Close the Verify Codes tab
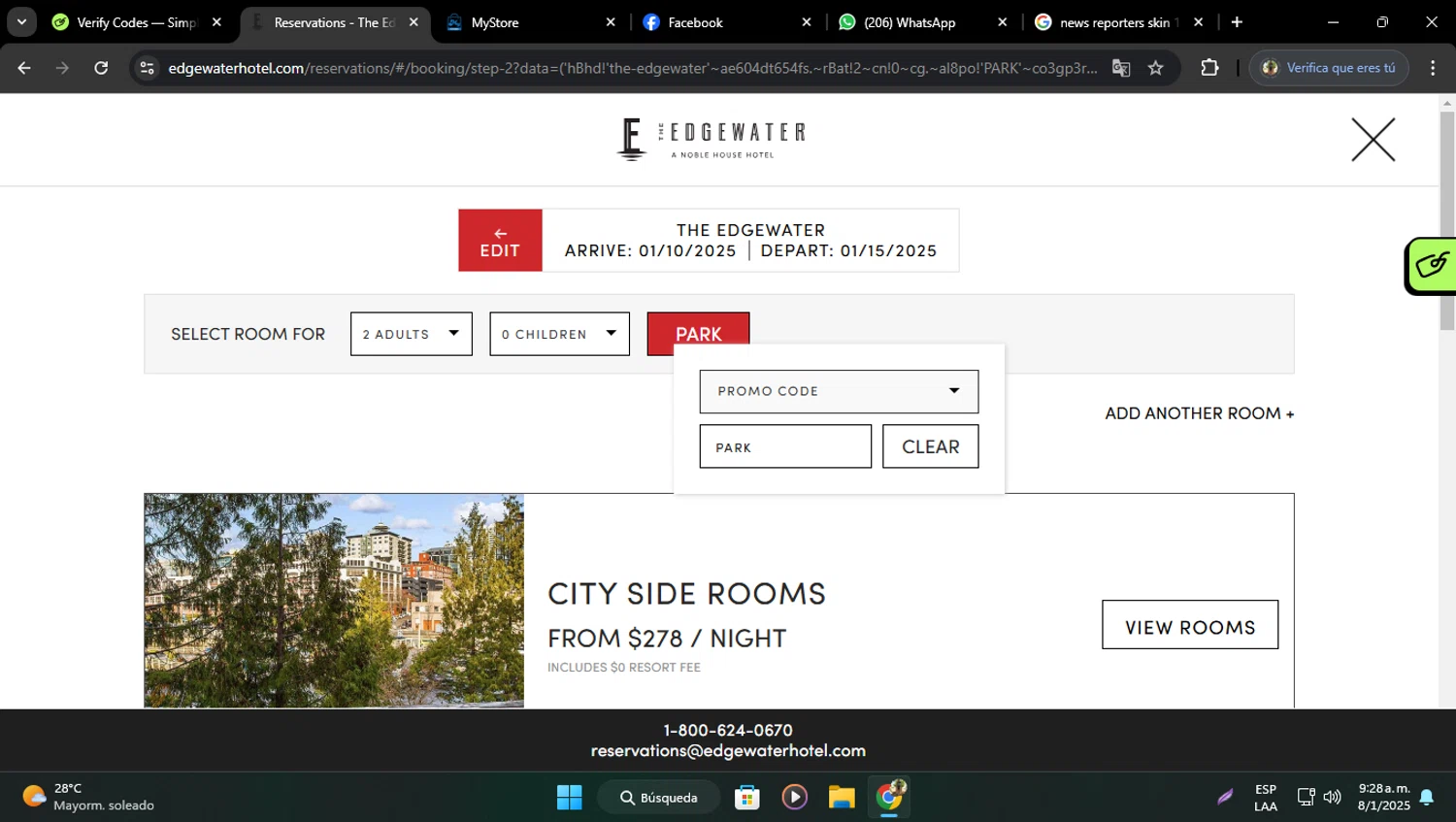The height and width of the screenshot is (822, 1456). click(216, 22)
